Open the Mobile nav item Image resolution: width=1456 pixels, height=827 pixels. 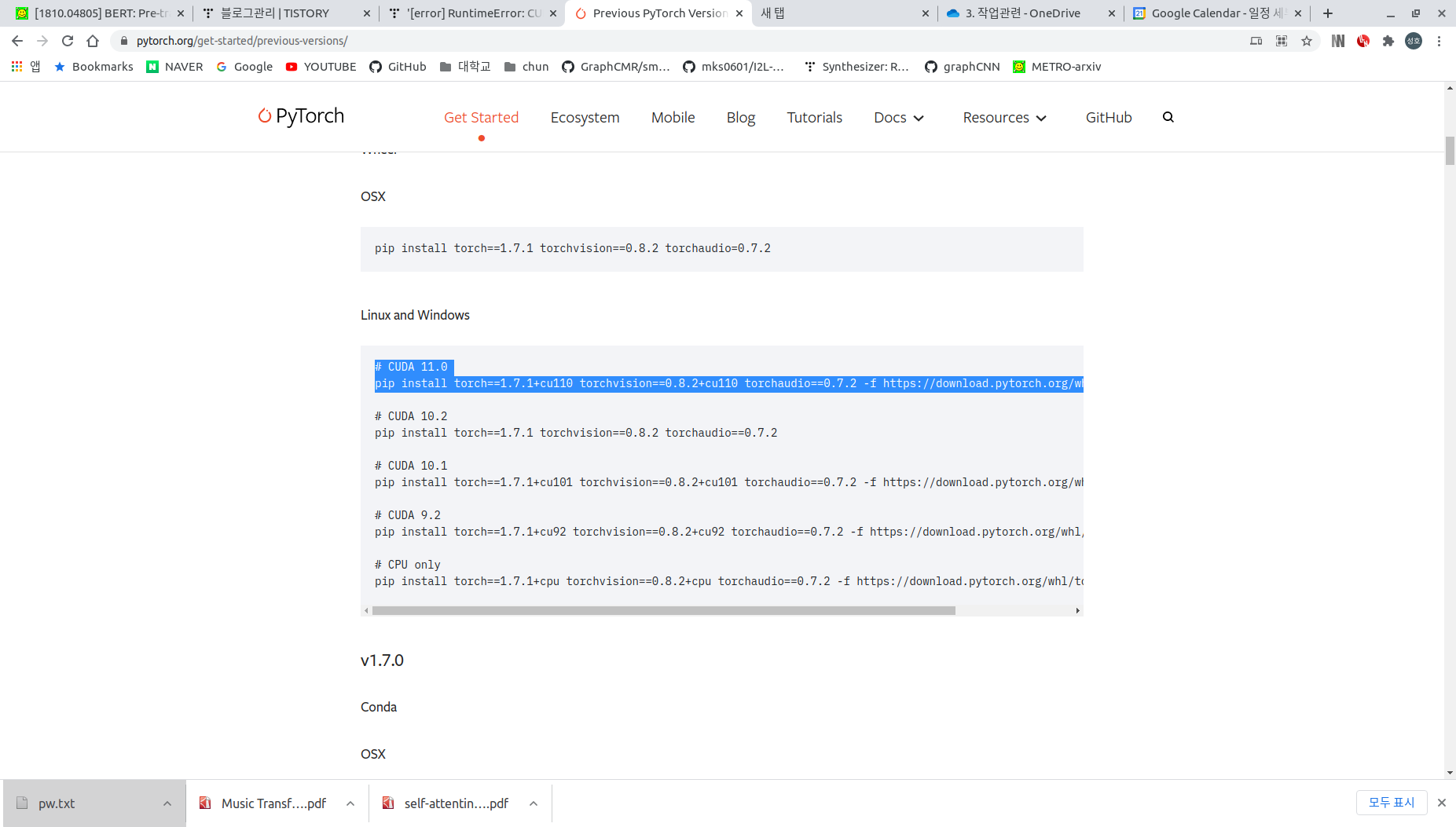(x=673, y=117)
